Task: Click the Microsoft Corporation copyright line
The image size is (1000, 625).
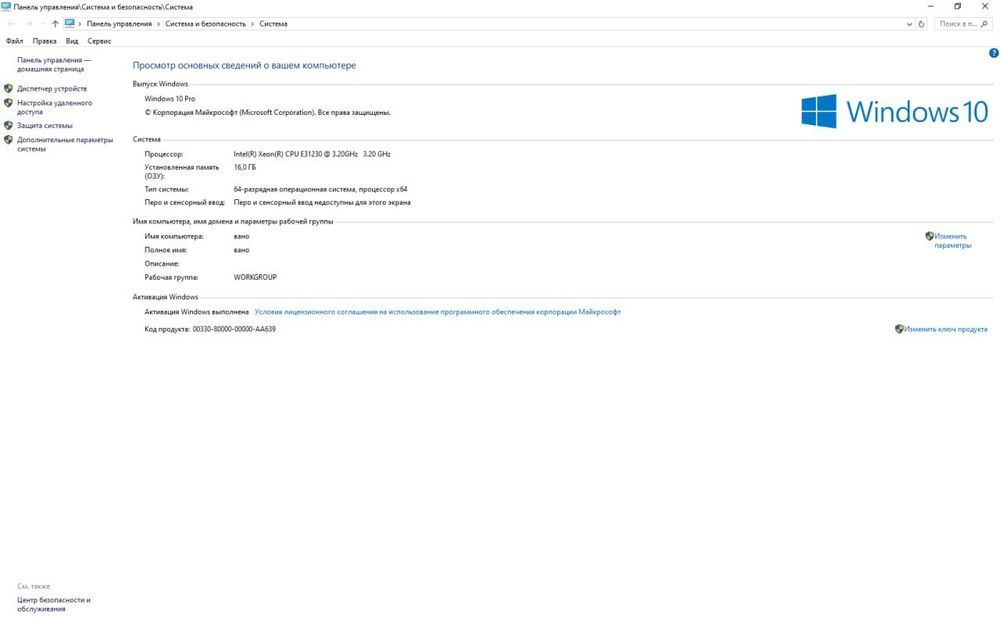Action: click(x=267, y=112)
